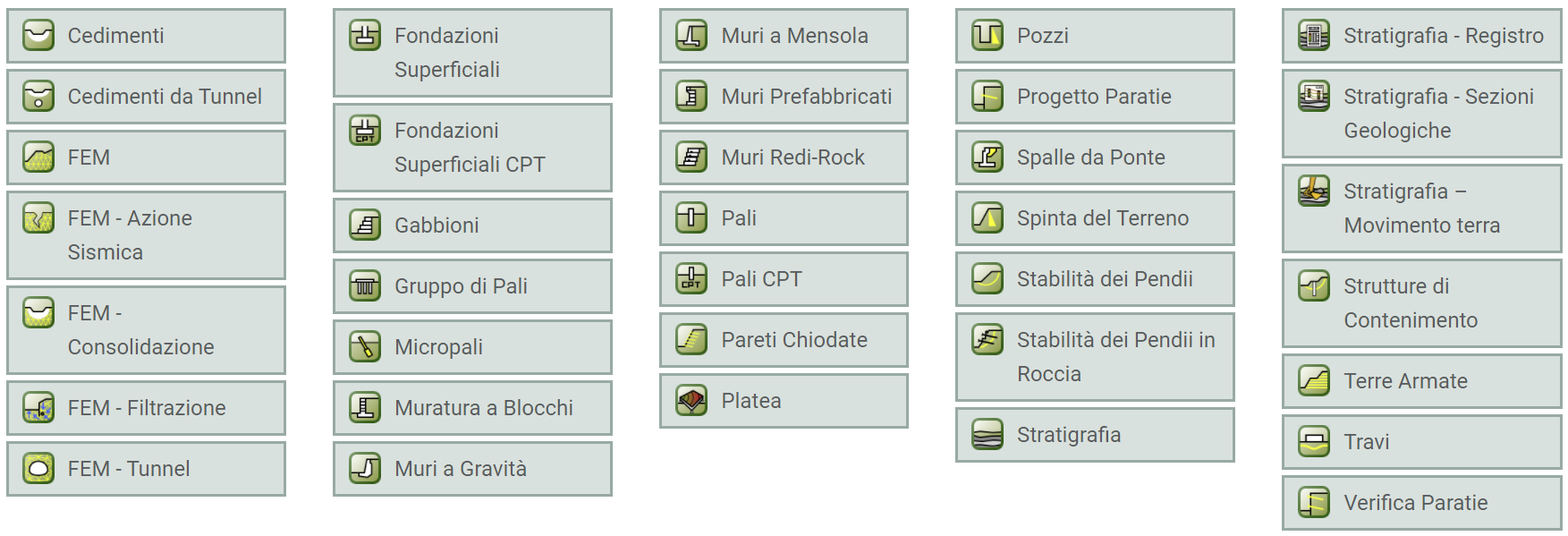Click the Spalle da Ponte link
Screen dimensions: 1568x536
1095,157
